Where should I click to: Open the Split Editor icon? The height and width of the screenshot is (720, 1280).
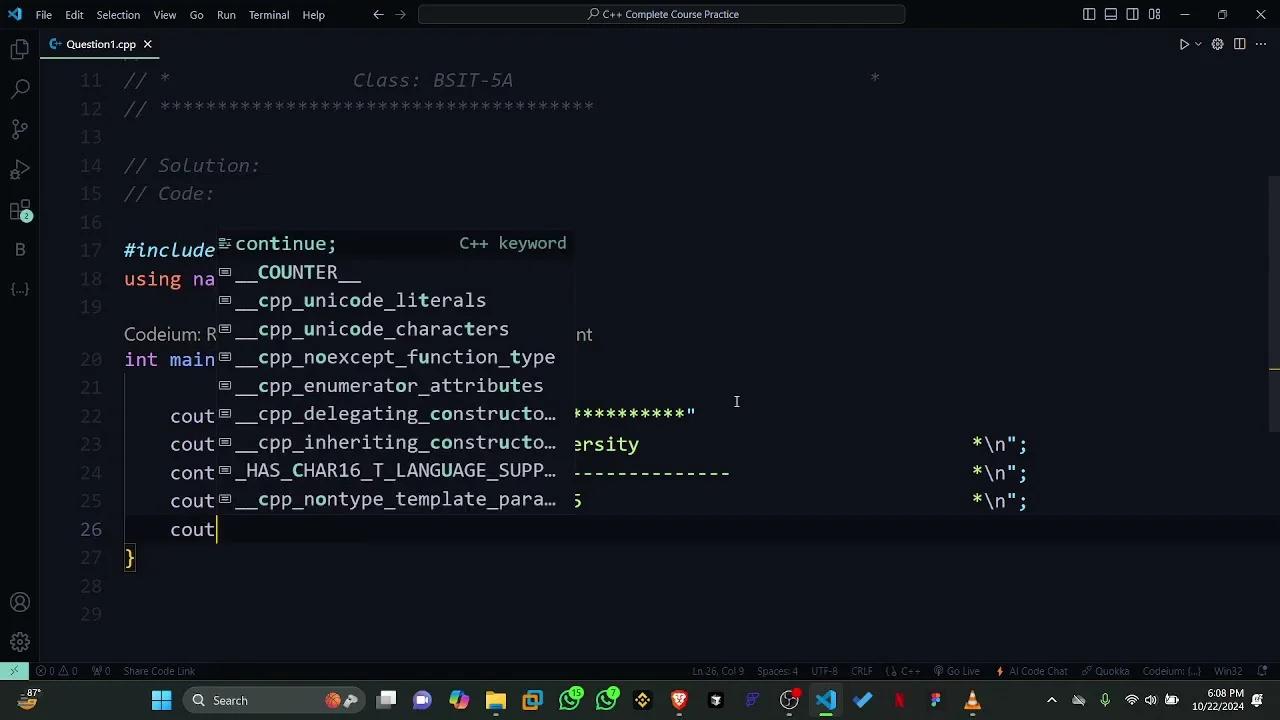1239,44
